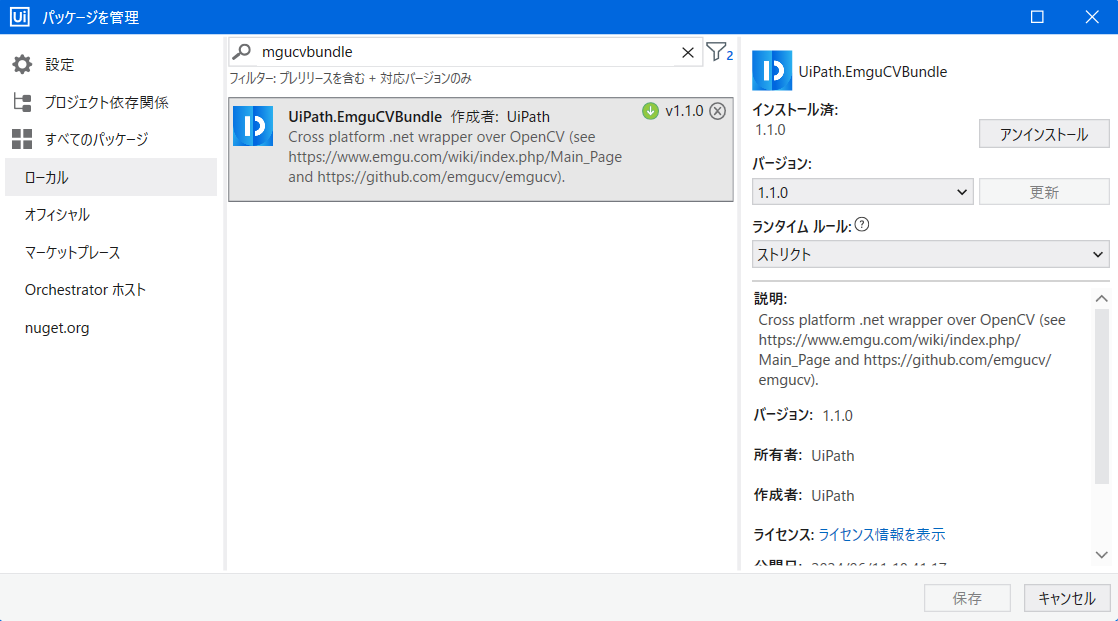Click the バージョン: 1.1.0 row in description
Screen dimensions: 1118x621
tap(803, 415)
